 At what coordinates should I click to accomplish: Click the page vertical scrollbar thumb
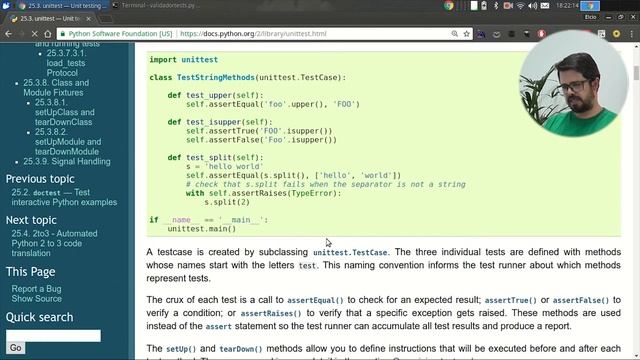[636, 73]
